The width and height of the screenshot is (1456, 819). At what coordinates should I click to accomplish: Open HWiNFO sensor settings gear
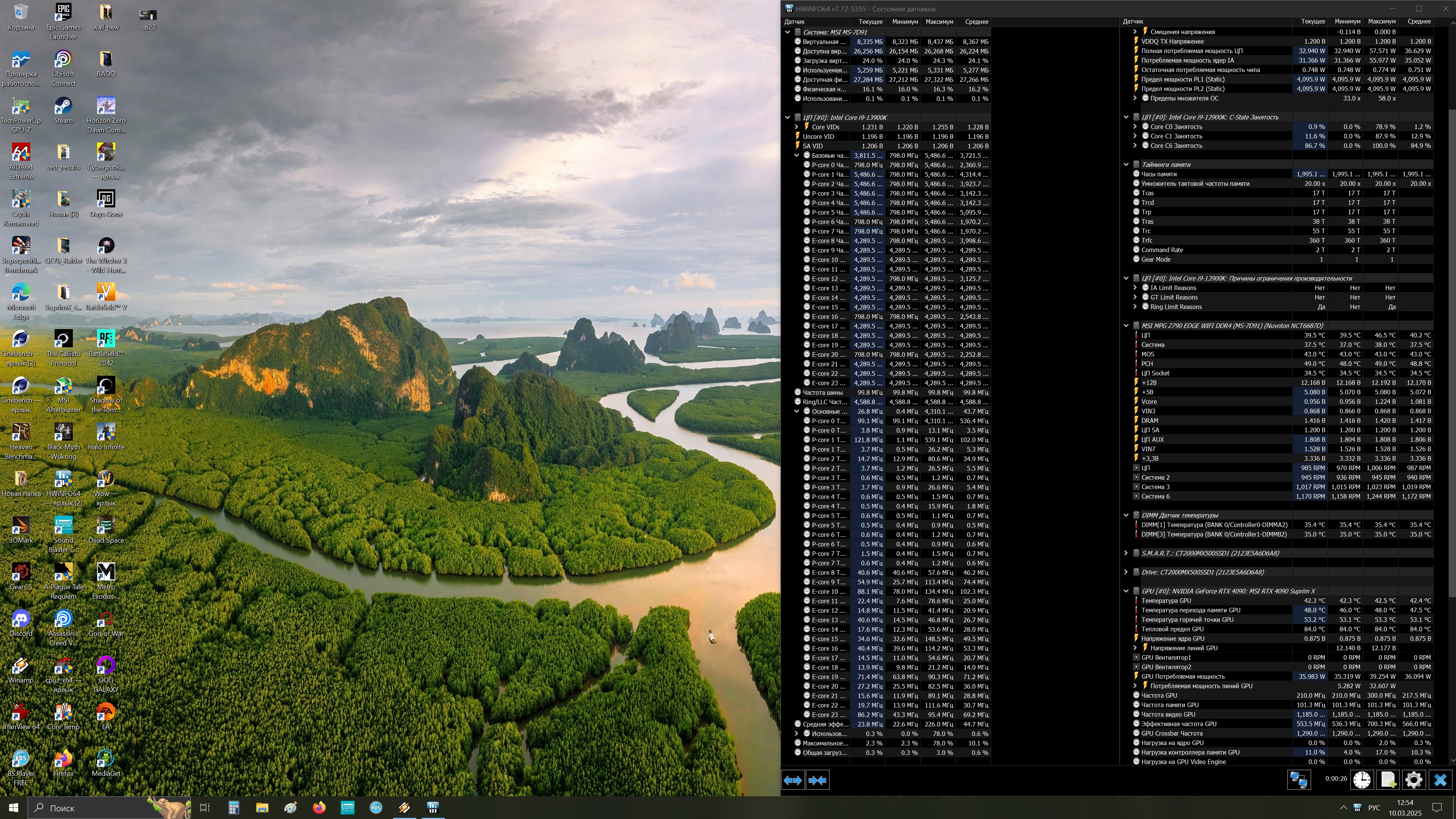(x=1413, y=781)
